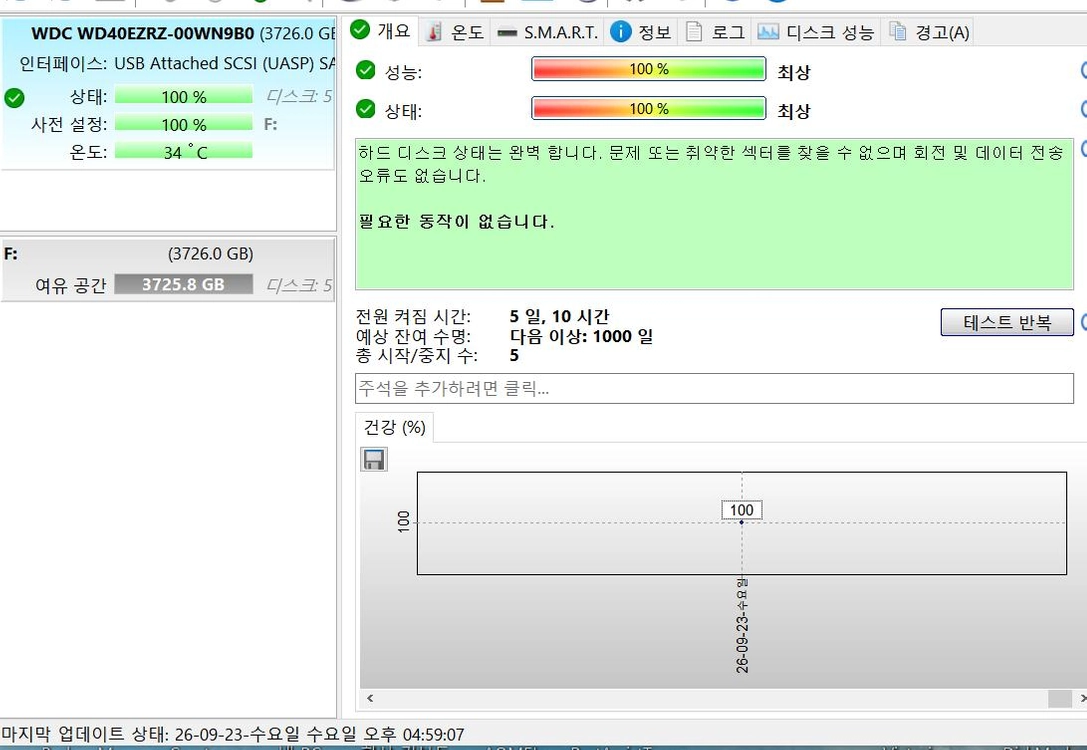Select the 건강 (%) graph tab

tap(394, 427)
